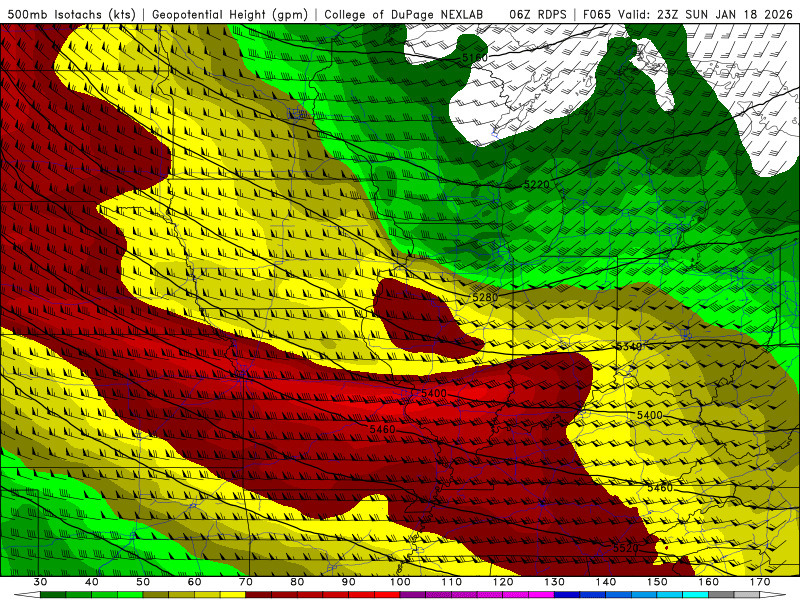Click the 5220 height contour label
This screenshot has height=600, width=800.
point(537,184)
